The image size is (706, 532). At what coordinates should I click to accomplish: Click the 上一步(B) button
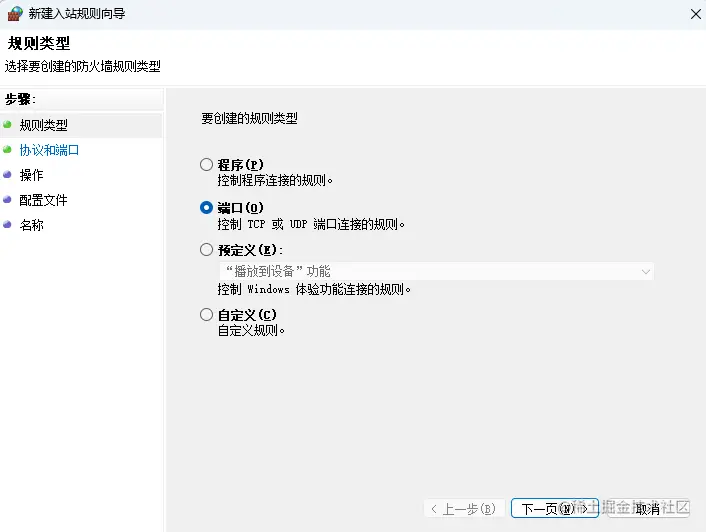(x=463, y=509)
